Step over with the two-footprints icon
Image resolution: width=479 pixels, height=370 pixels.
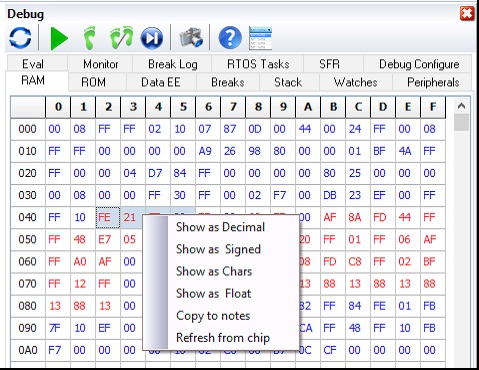click(x=121, y=37)
